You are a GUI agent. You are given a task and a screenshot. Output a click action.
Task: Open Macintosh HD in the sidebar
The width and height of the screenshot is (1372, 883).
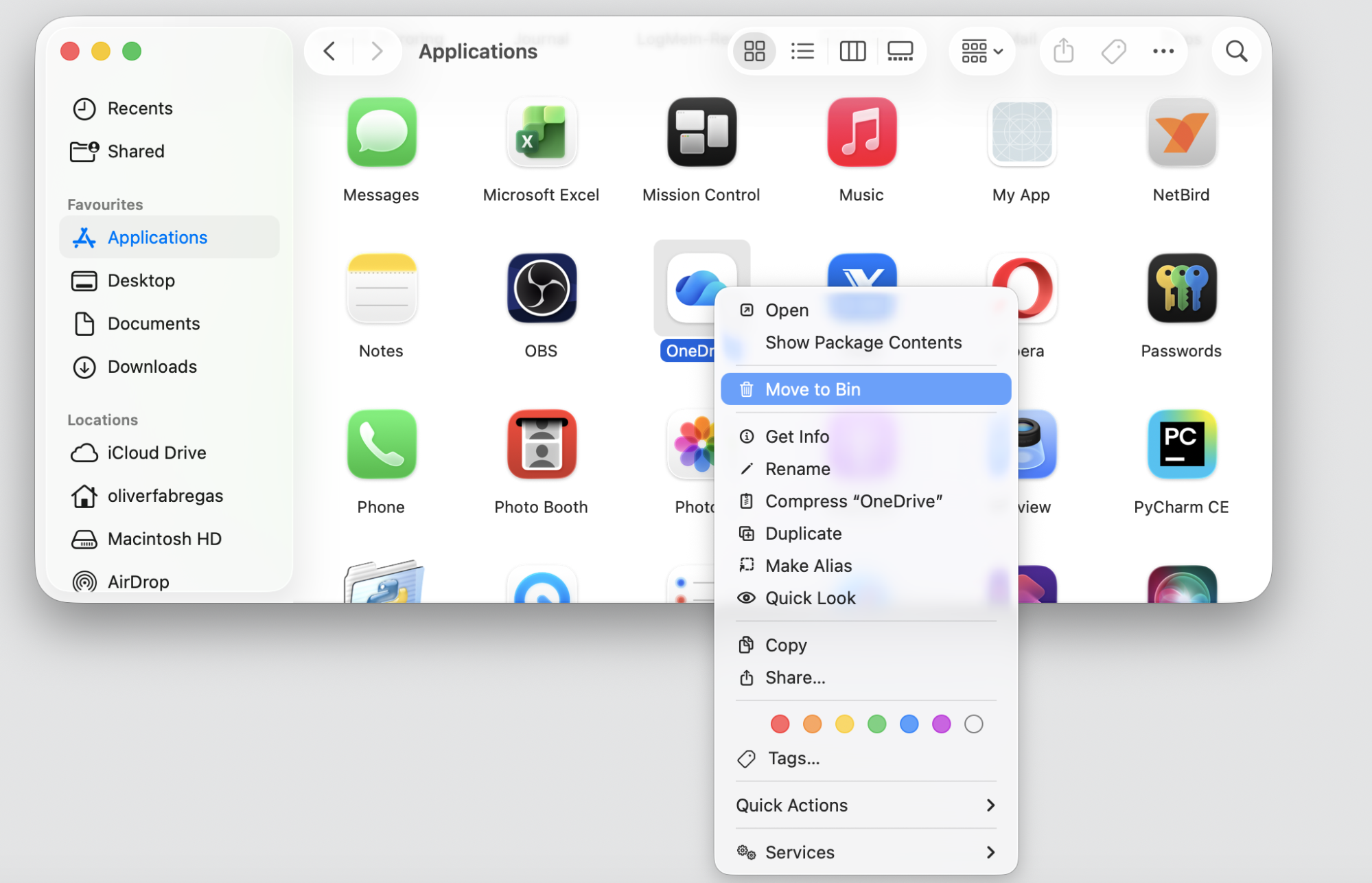tap(169, 539)
